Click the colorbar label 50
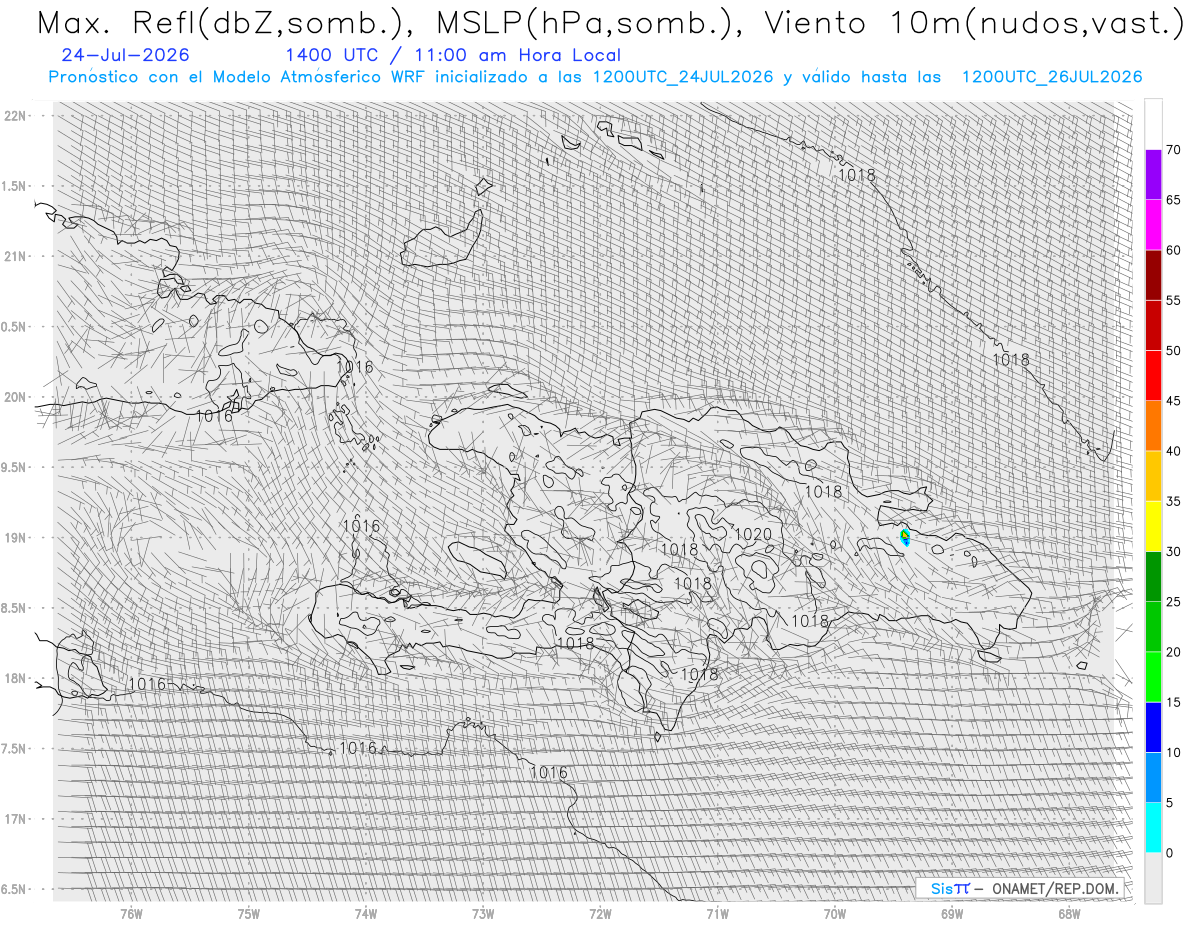 point(1173,351)
